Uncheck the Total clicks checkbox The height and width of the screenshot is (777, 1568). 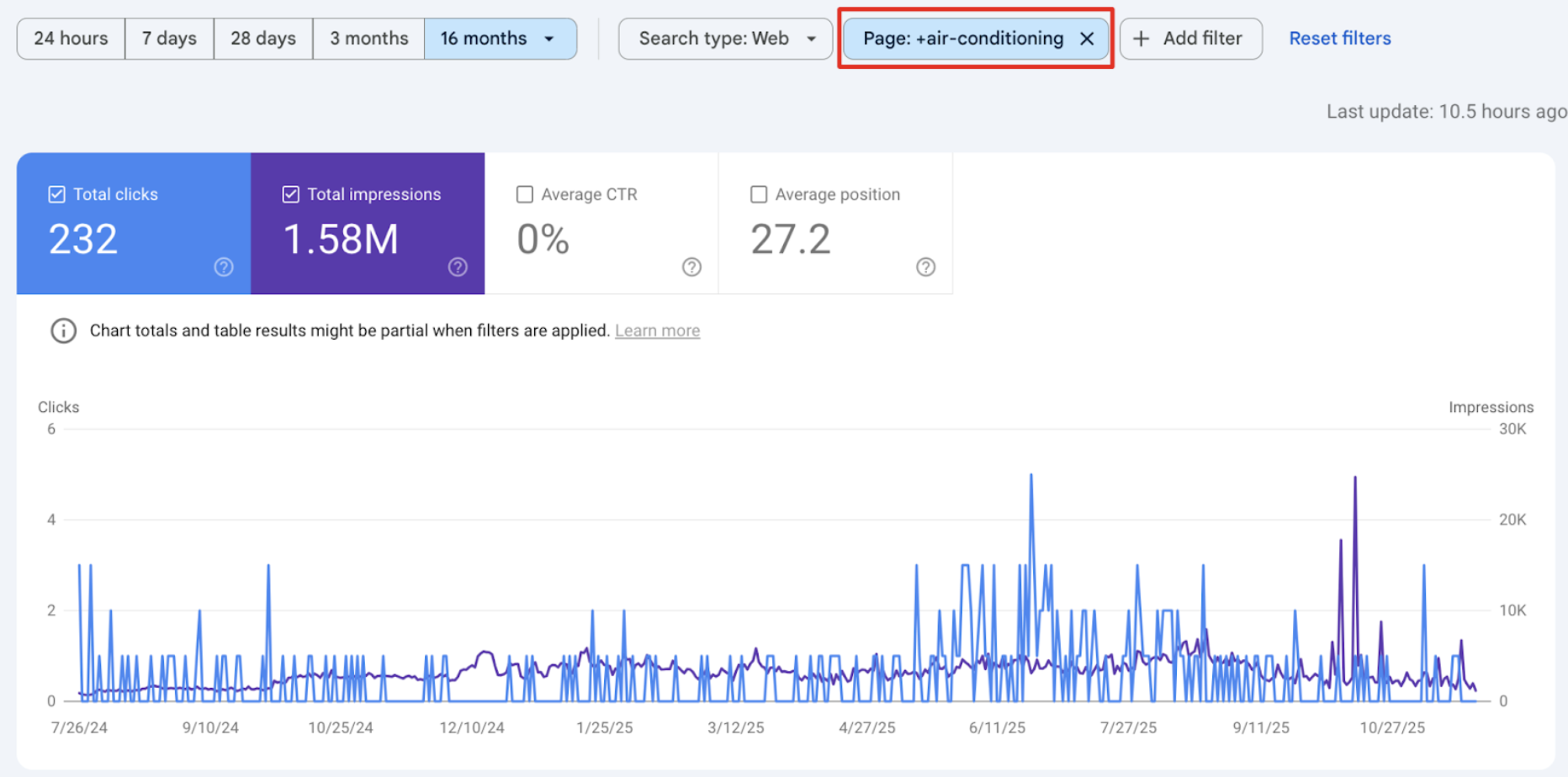coord(56,194)
